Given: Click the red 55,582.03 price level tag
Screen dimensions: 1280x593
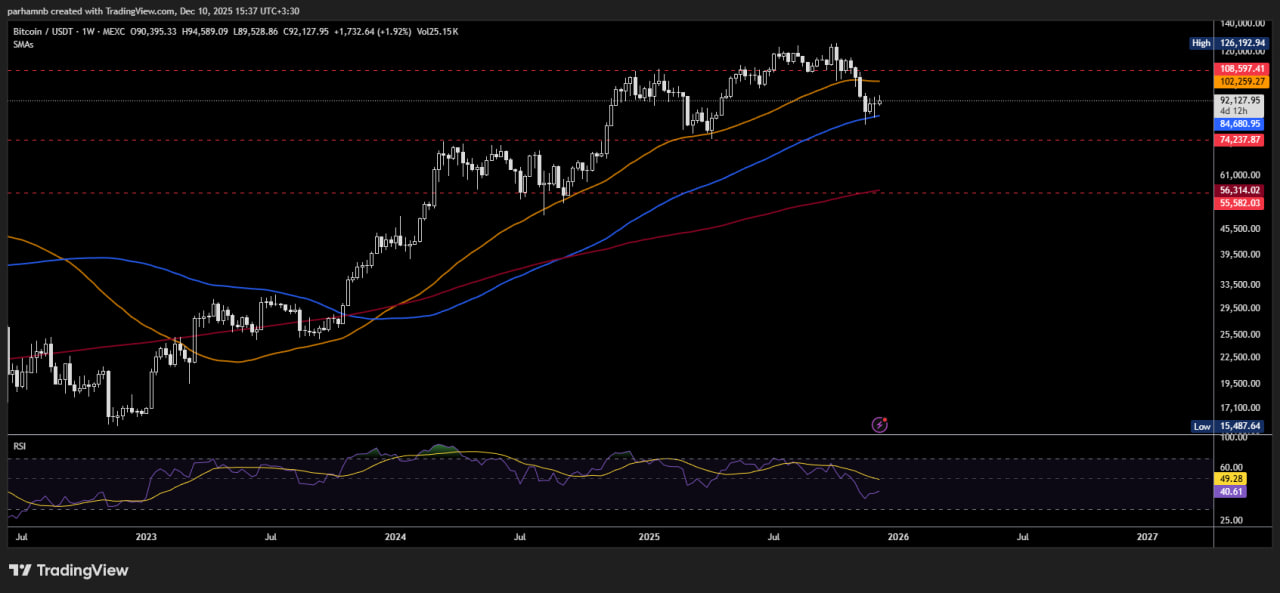Looking at the screenshot, I should click(1241, 203).
